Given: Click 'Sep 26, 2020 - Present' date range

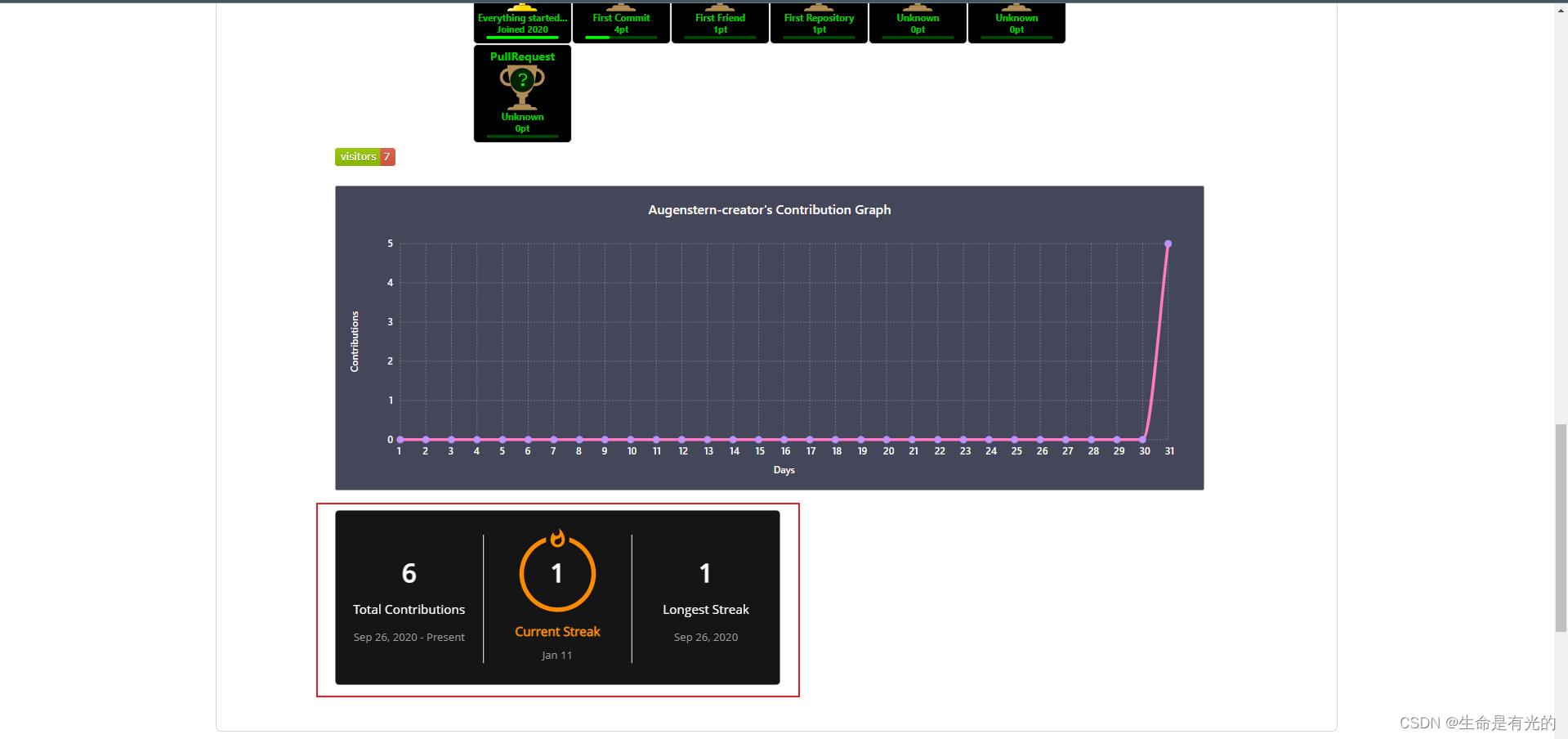Looking at the screenshot, I should click(x=409, y=638).
